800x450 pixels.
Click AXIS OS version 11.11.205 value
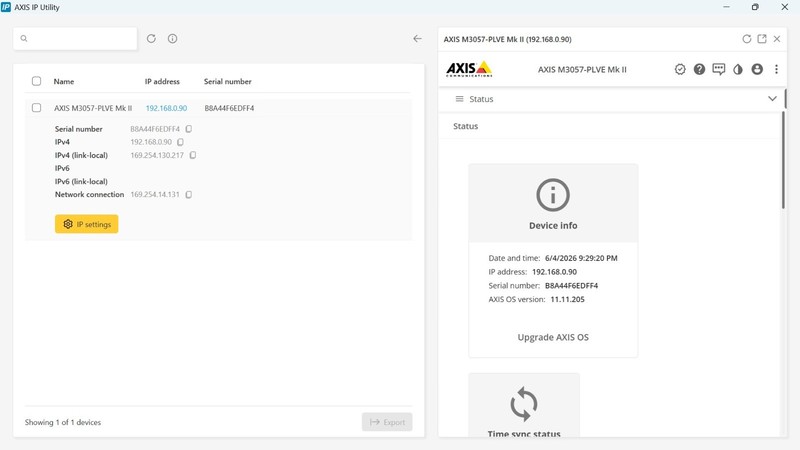click(x=567, y=299)
